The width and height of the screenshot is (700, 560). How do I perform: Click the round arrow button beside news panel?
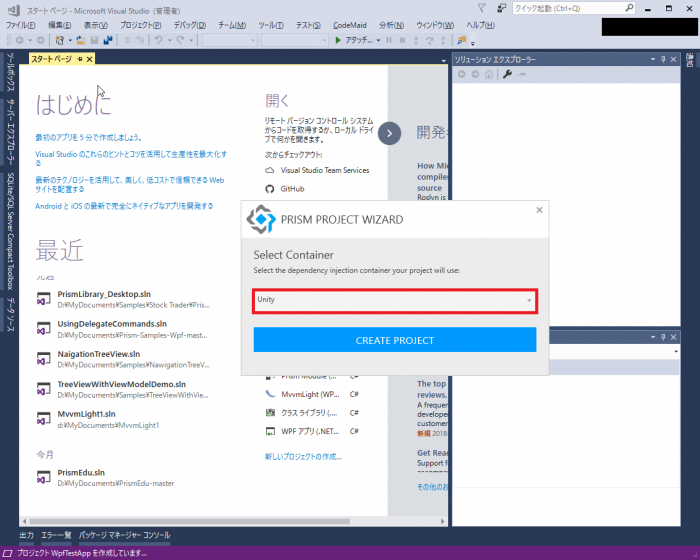point(390,133)
